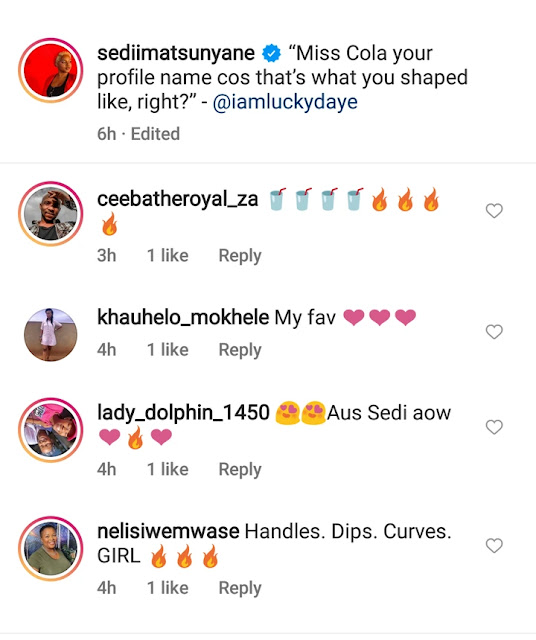Open the @iamluckydaye mention
536x640 pixels.
pos(285,102)
